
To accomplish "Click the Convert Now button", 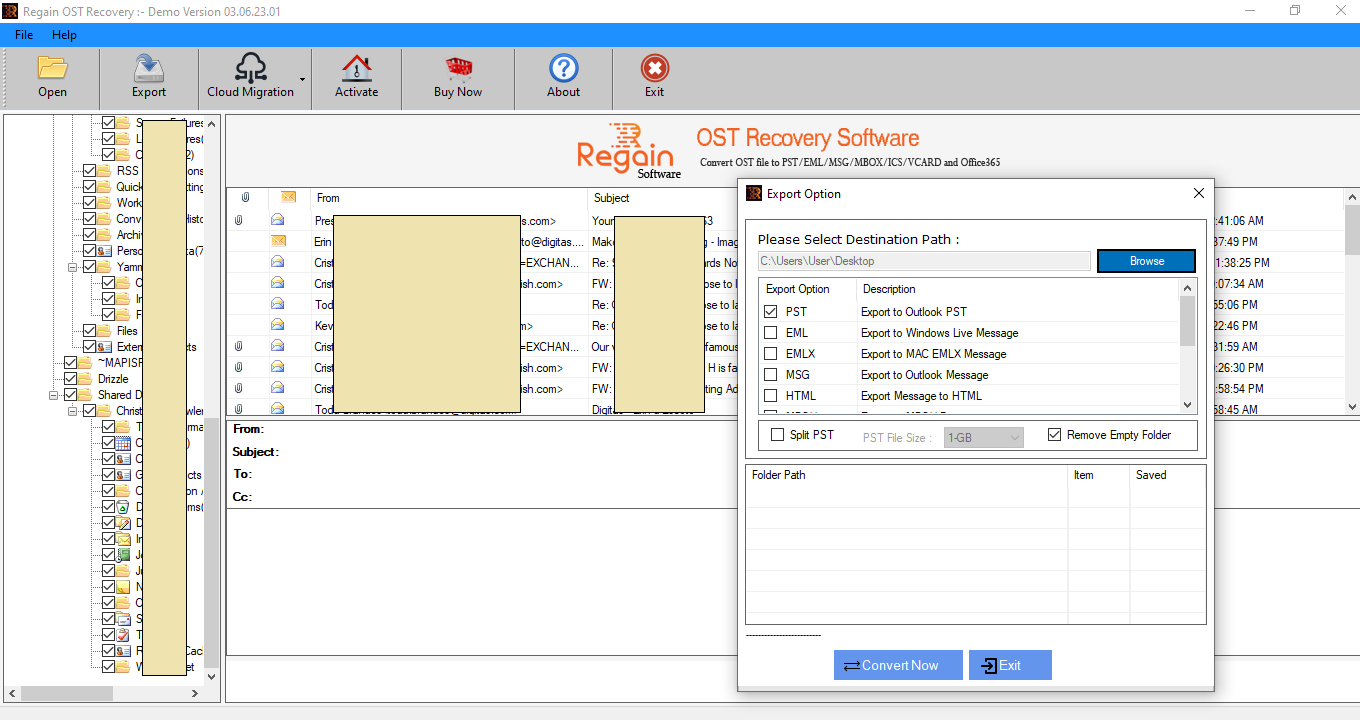I will pyautogui.click(x=897, y=664).
